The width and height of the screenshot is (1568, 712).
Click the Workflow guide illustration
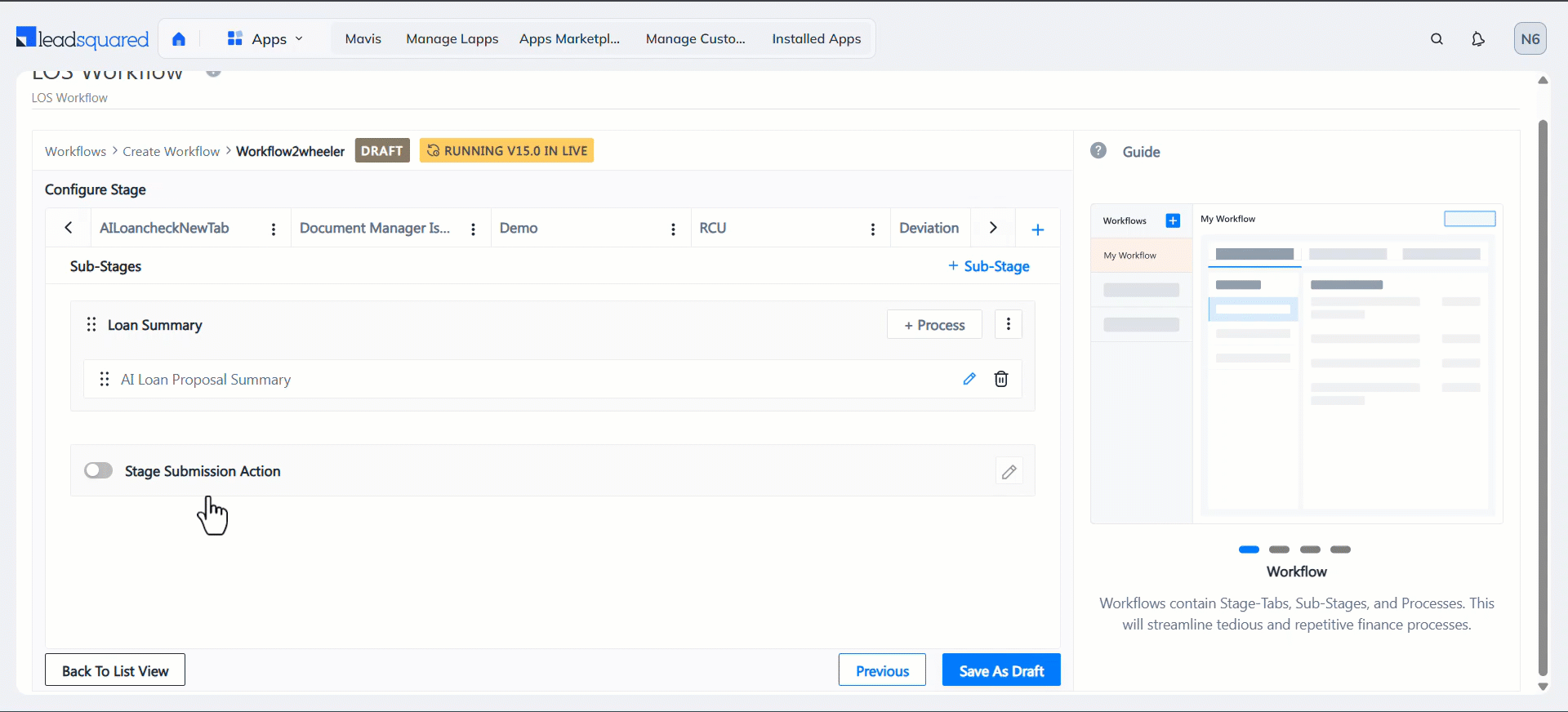[1297, 363]
